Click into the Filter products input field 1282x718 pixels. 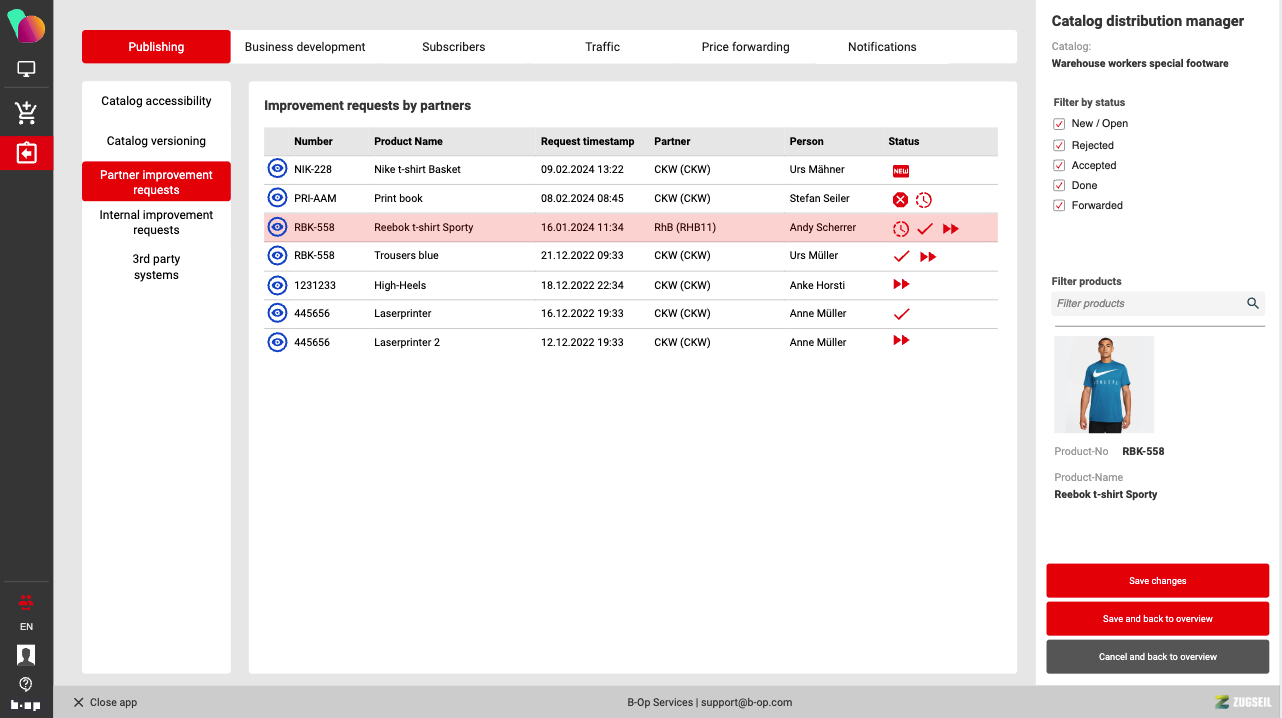click(x=1148, y=304)
